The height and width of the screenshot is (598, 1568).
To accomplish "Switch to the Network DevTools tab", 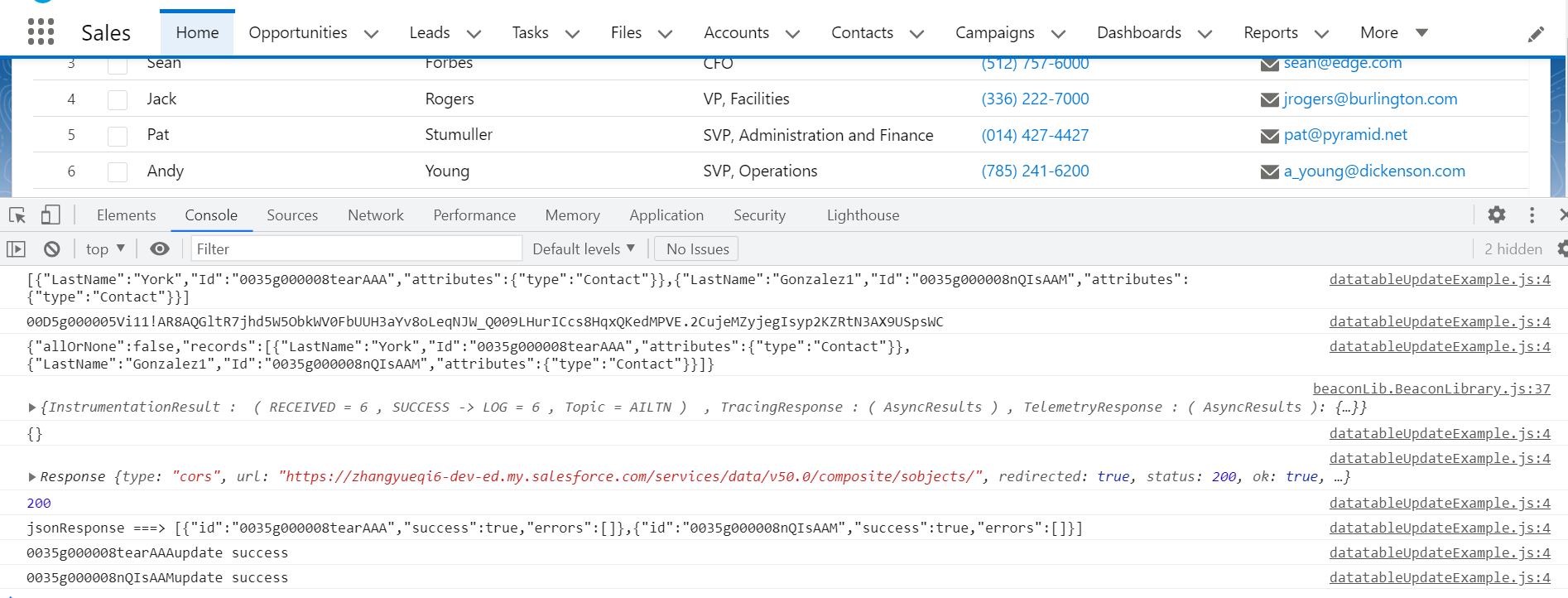I will click(x=376, y=215).
